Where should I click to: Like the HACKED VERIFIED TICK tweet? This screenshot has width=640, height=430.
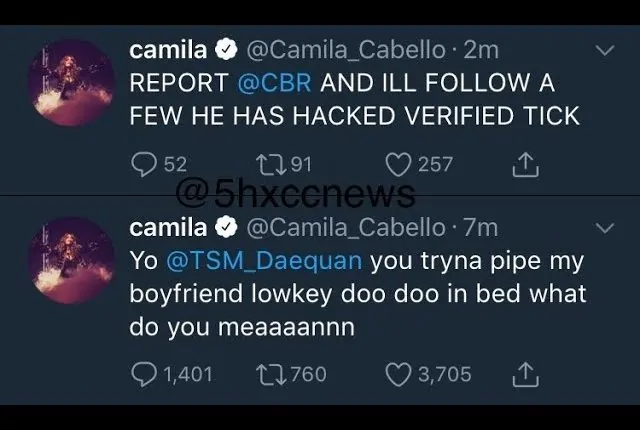pos(400,165)
